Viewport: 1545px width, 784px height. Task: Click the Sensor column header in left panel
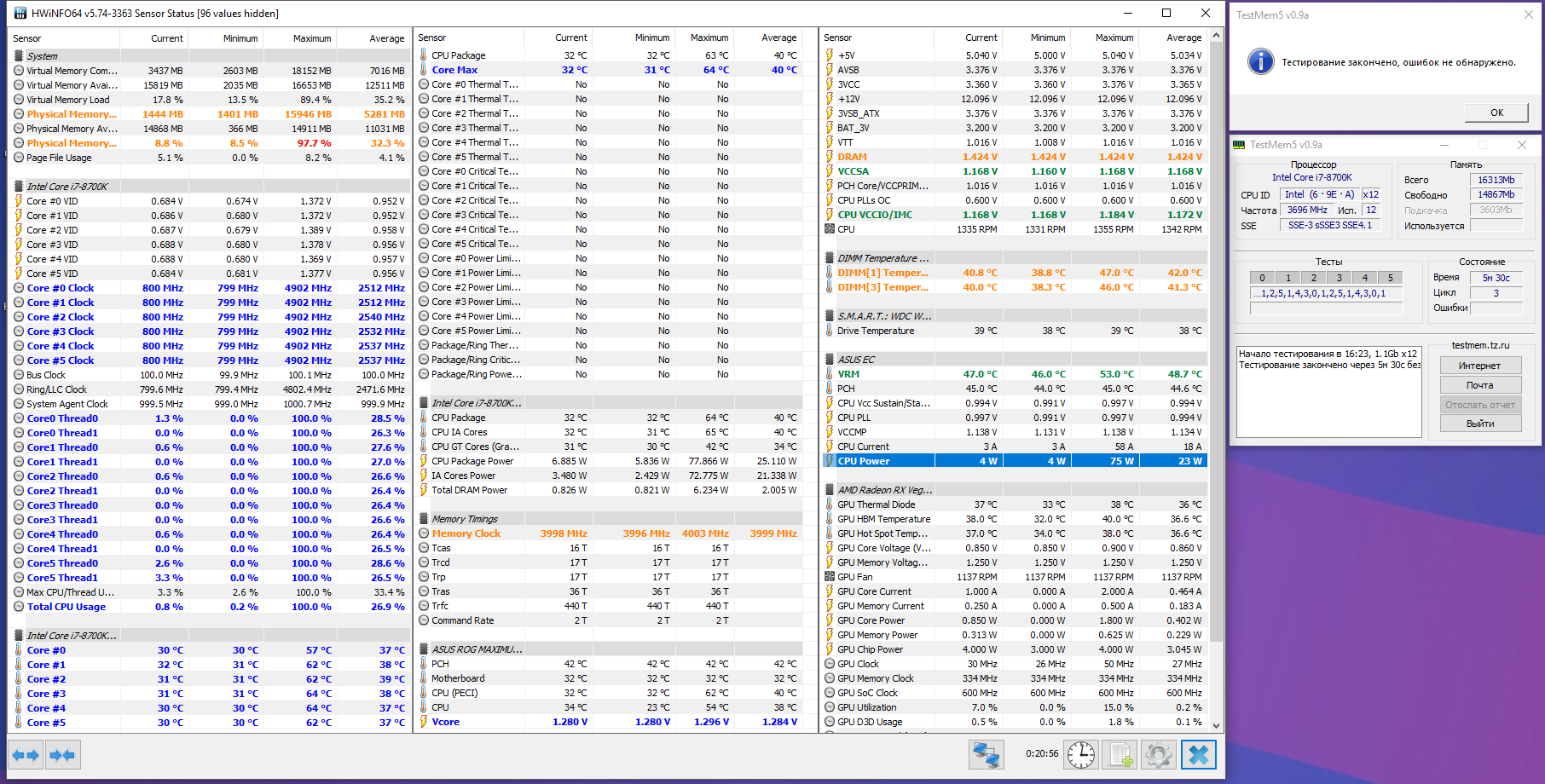click(x=64, y=38)
